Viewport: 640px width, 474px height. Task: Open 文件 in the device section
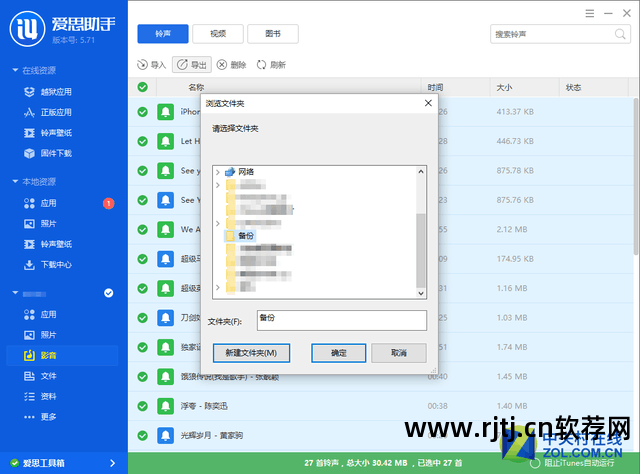[x=40, y=376]
